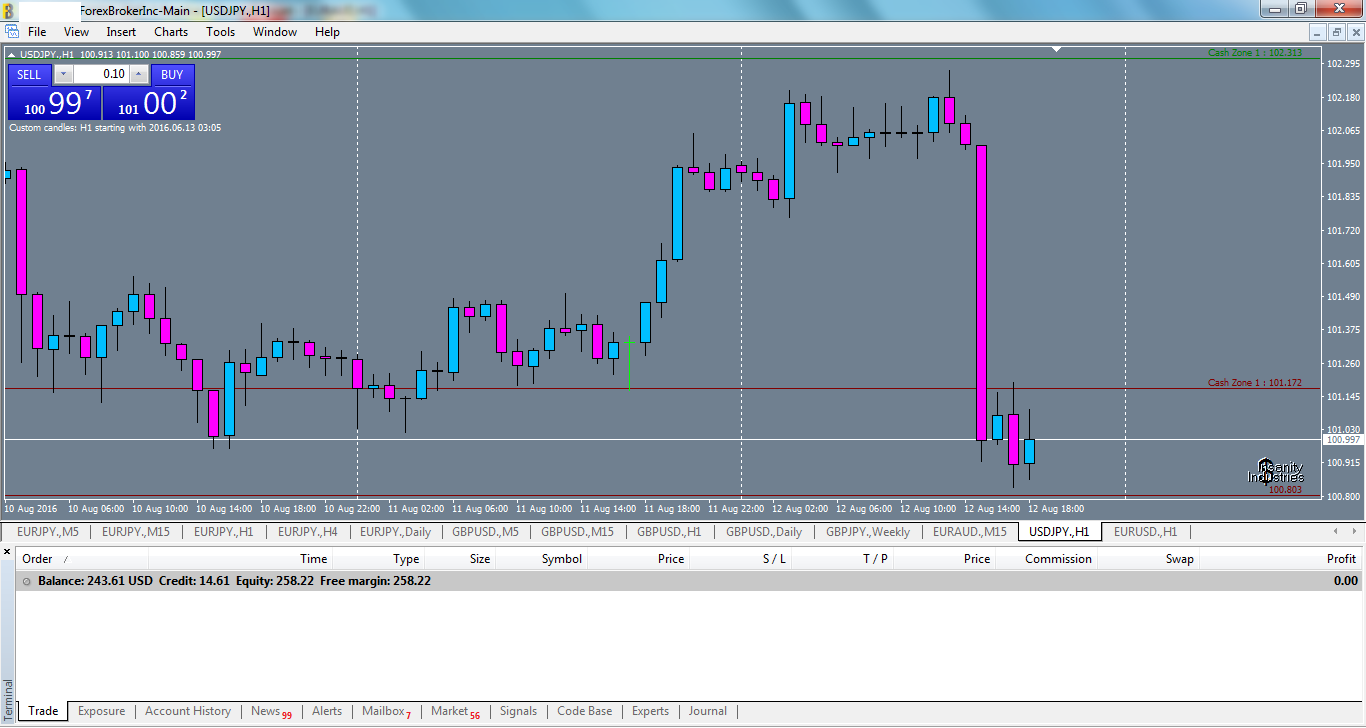Click the MetaTrader chart icon beside File menu

(12, 31)
